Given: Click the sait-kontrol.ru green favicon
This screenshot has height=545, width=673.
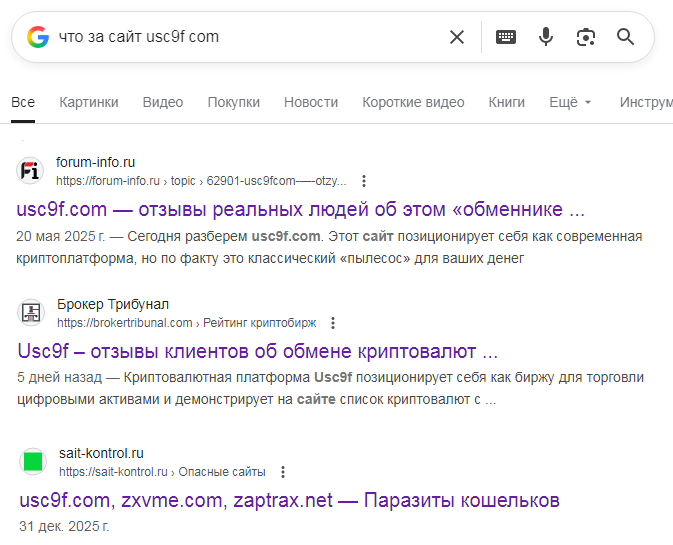Looking at the screenshot, I should 32,462.
